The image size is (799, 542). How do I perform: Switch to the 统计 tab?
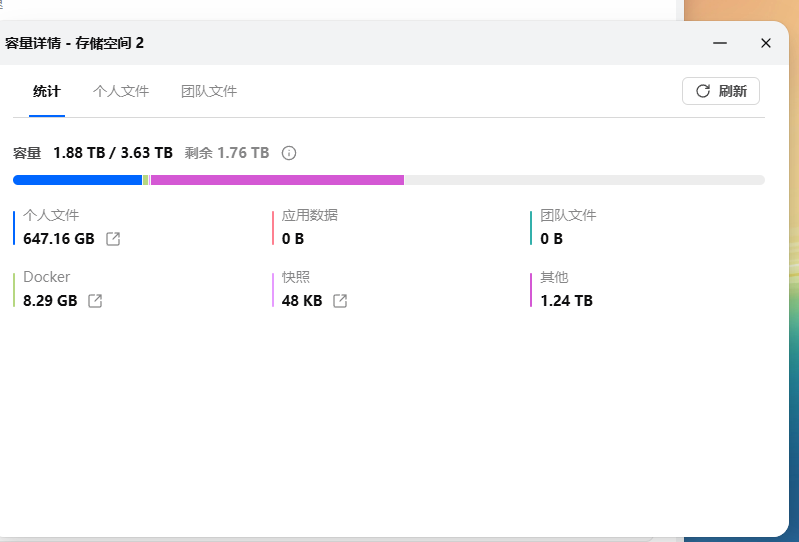pyautogui.click(x=47, y=91)
